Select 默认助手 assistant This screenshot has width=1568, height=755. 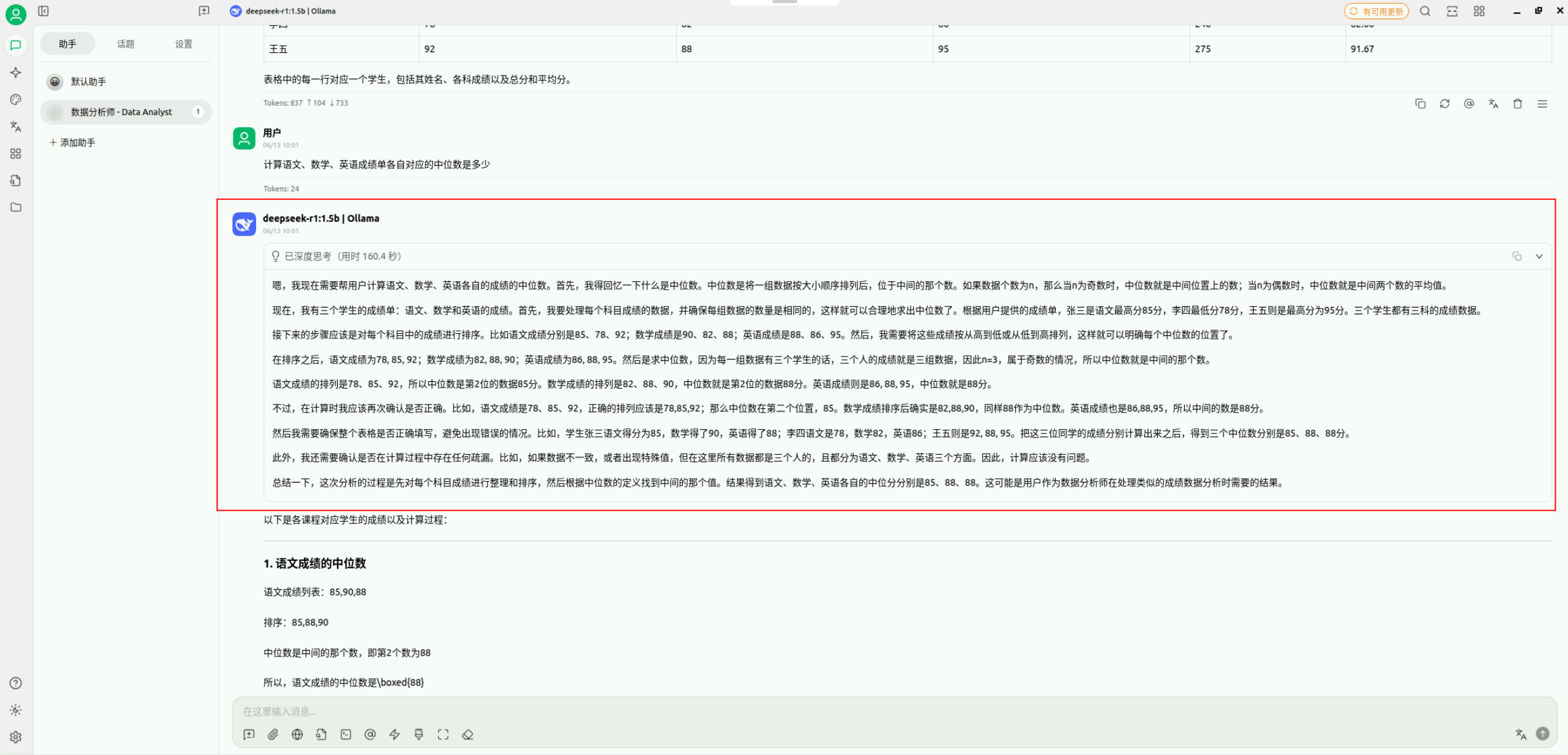88,82
